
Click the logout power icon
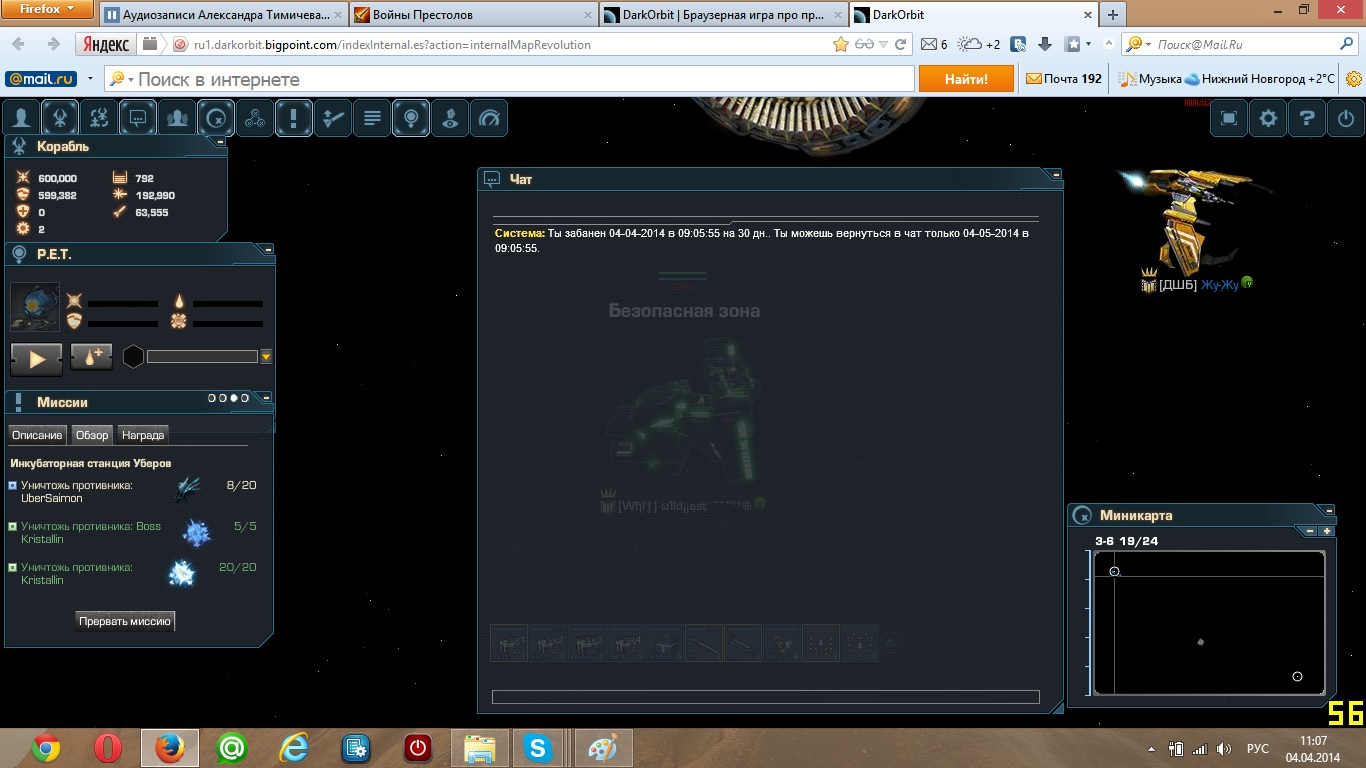click(1346, 118)
